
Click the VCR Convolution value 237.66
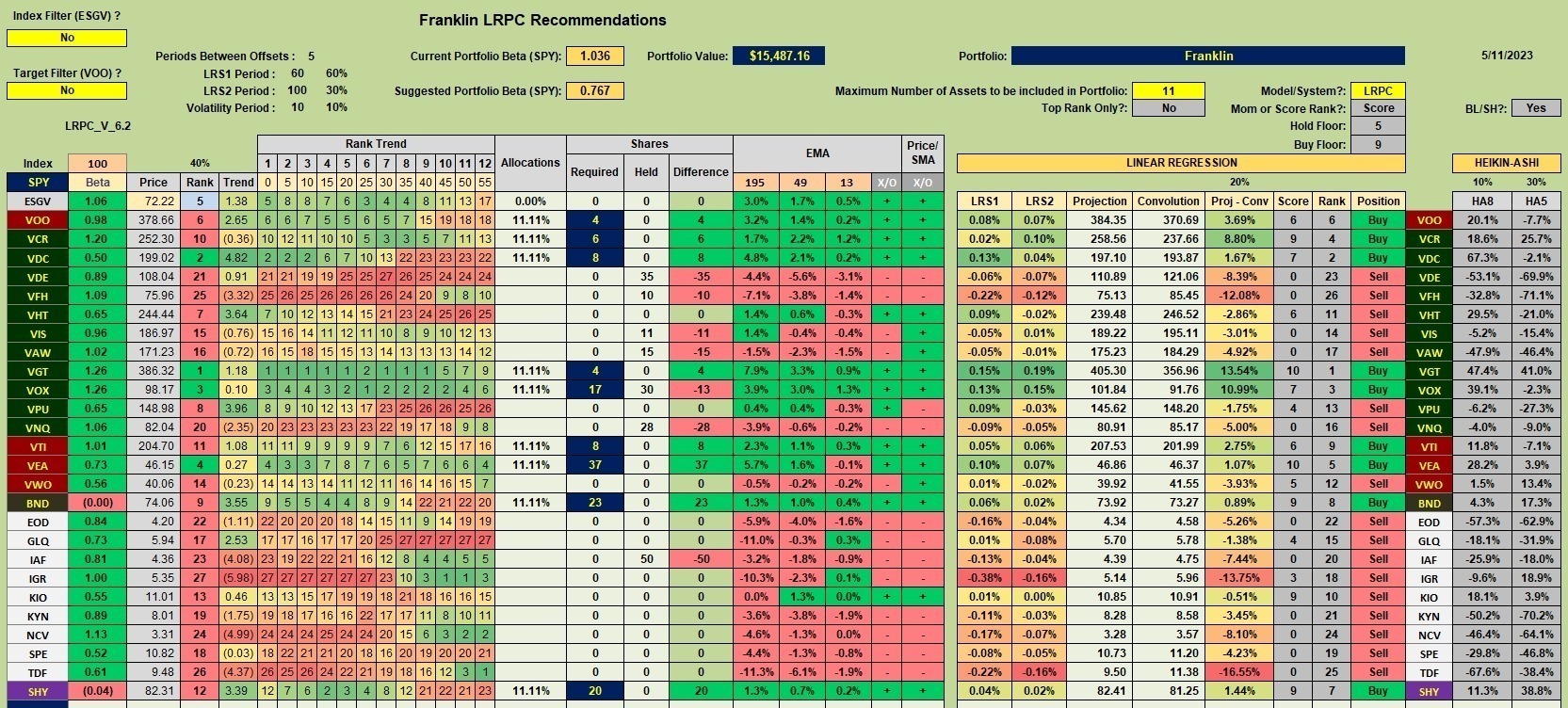(1168, 239)
